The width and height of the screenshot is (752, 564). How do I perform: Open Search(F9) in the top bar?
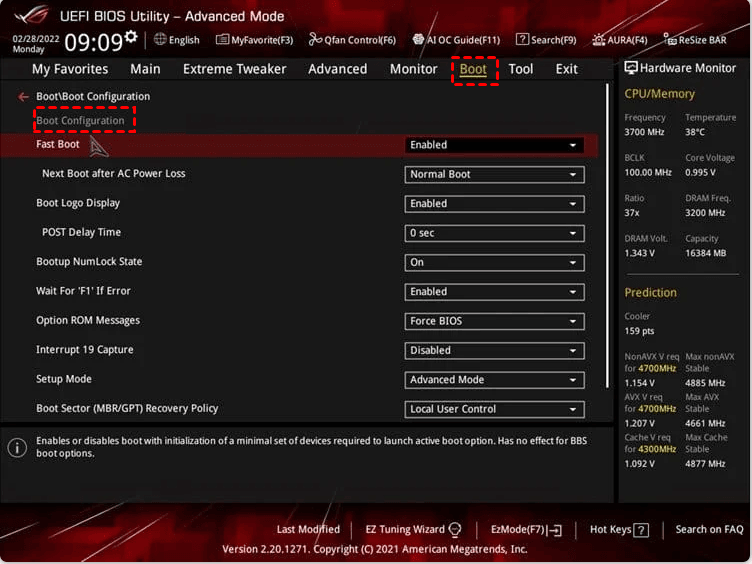tap(546, 40)
